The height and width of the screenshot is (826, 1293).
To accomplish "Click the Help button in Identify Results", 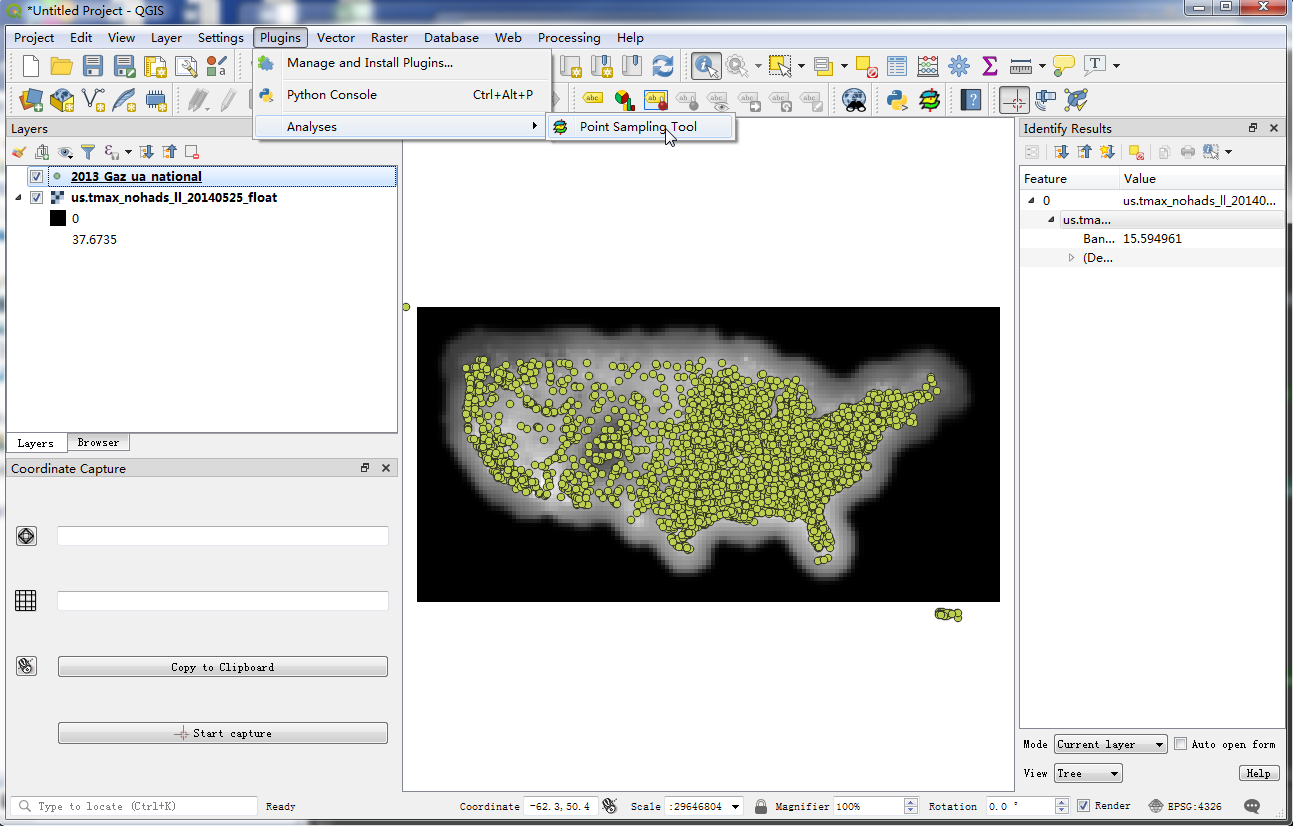I will pyautogui.click(x=1258, y=773).
